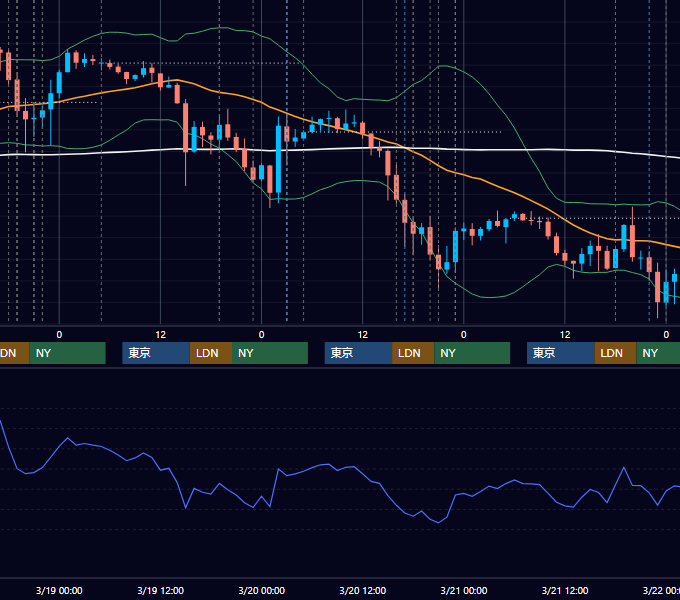This screenshot has height=600, width=680.
Task: Click the NY session block spanning 3/19 00:00
Action: tap(68, 353)
